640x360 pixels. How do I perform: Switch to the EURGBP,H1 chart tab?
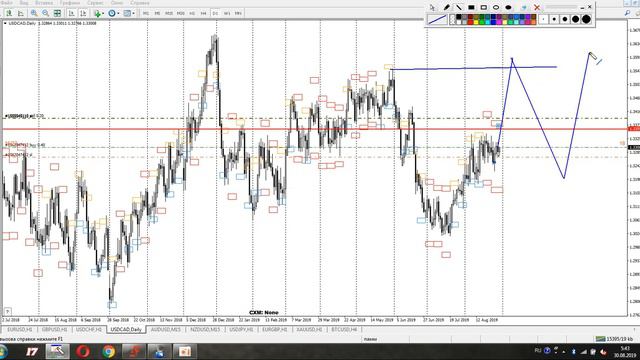click(x=275, y=329)
